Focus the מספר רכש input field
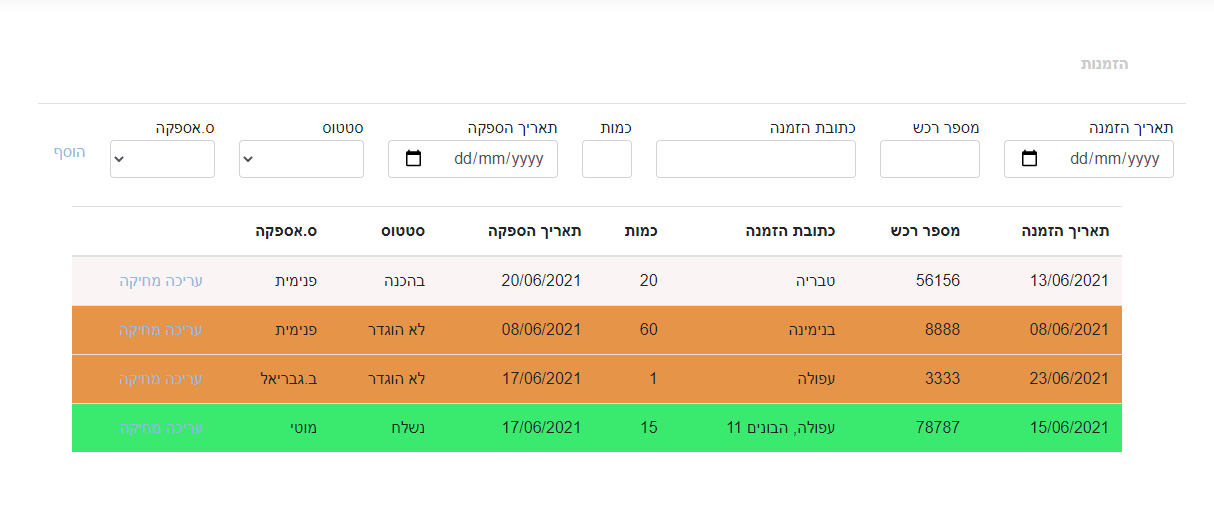Screen dimensions: 1214x505 (930, 159)
